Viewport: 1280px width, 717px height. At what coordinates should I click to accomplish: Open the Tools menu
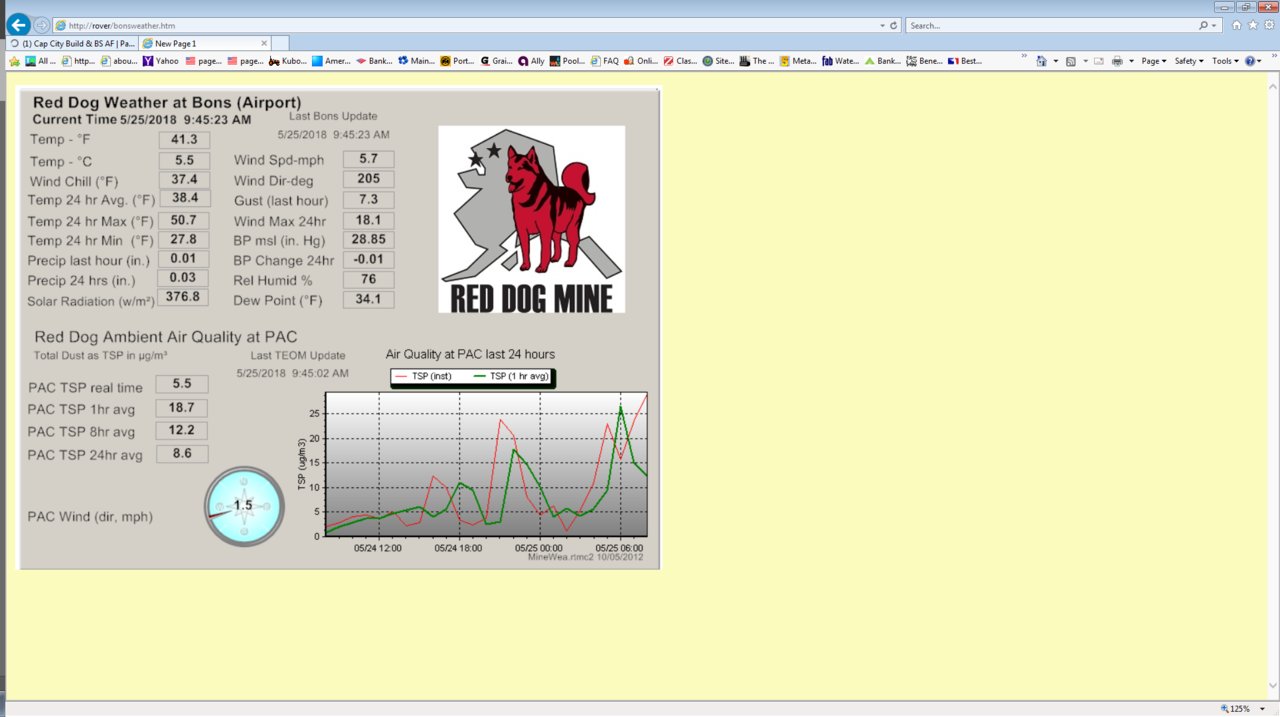1225,61
